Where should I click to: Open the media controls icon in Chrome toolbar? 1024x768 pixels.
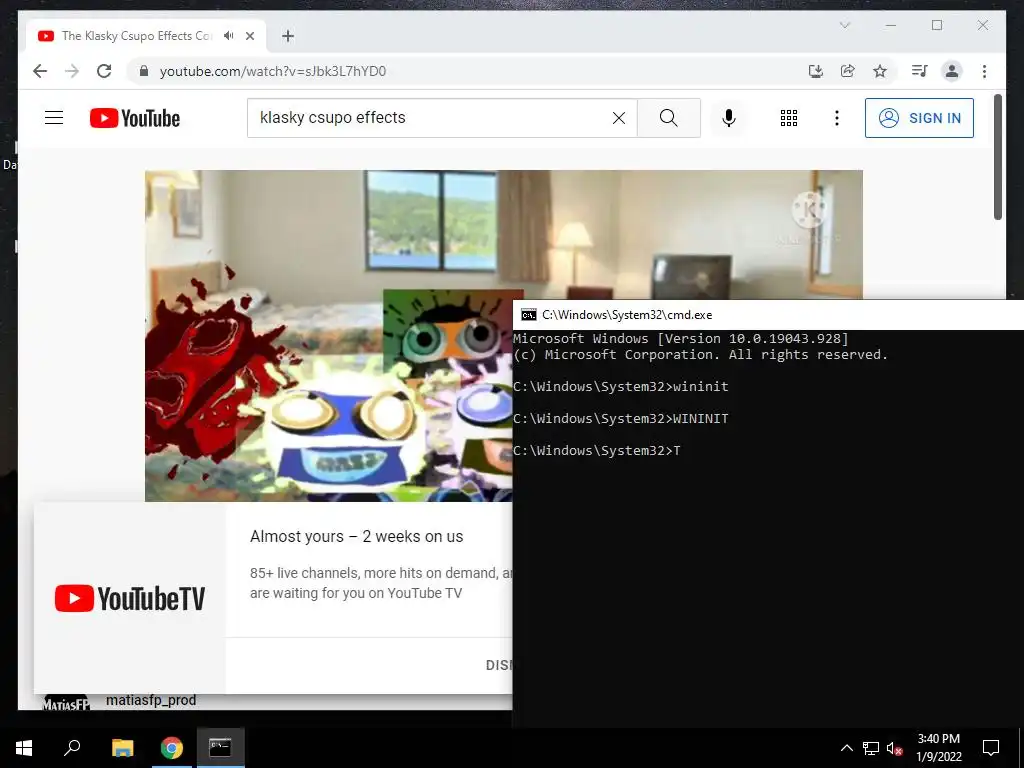tap(920, 71)
